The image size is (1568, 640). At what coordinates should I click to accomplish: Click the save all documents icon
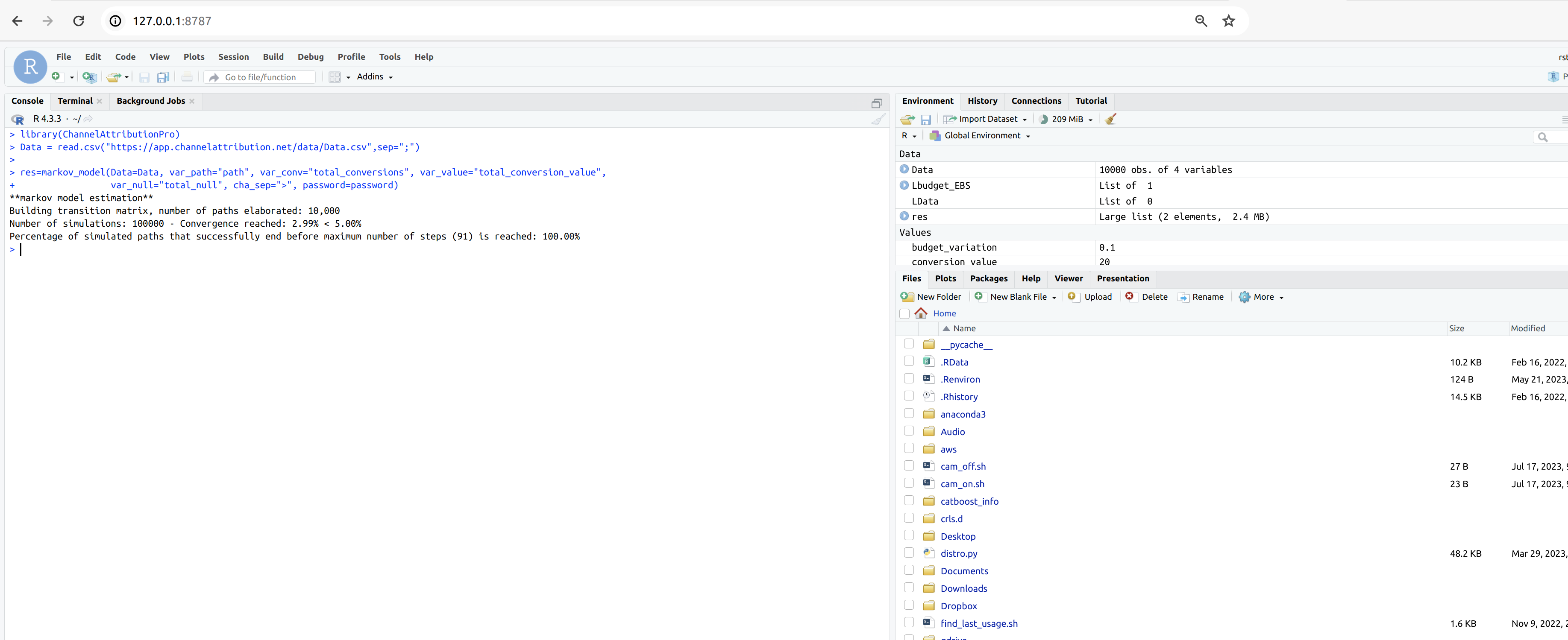[162, 77]
